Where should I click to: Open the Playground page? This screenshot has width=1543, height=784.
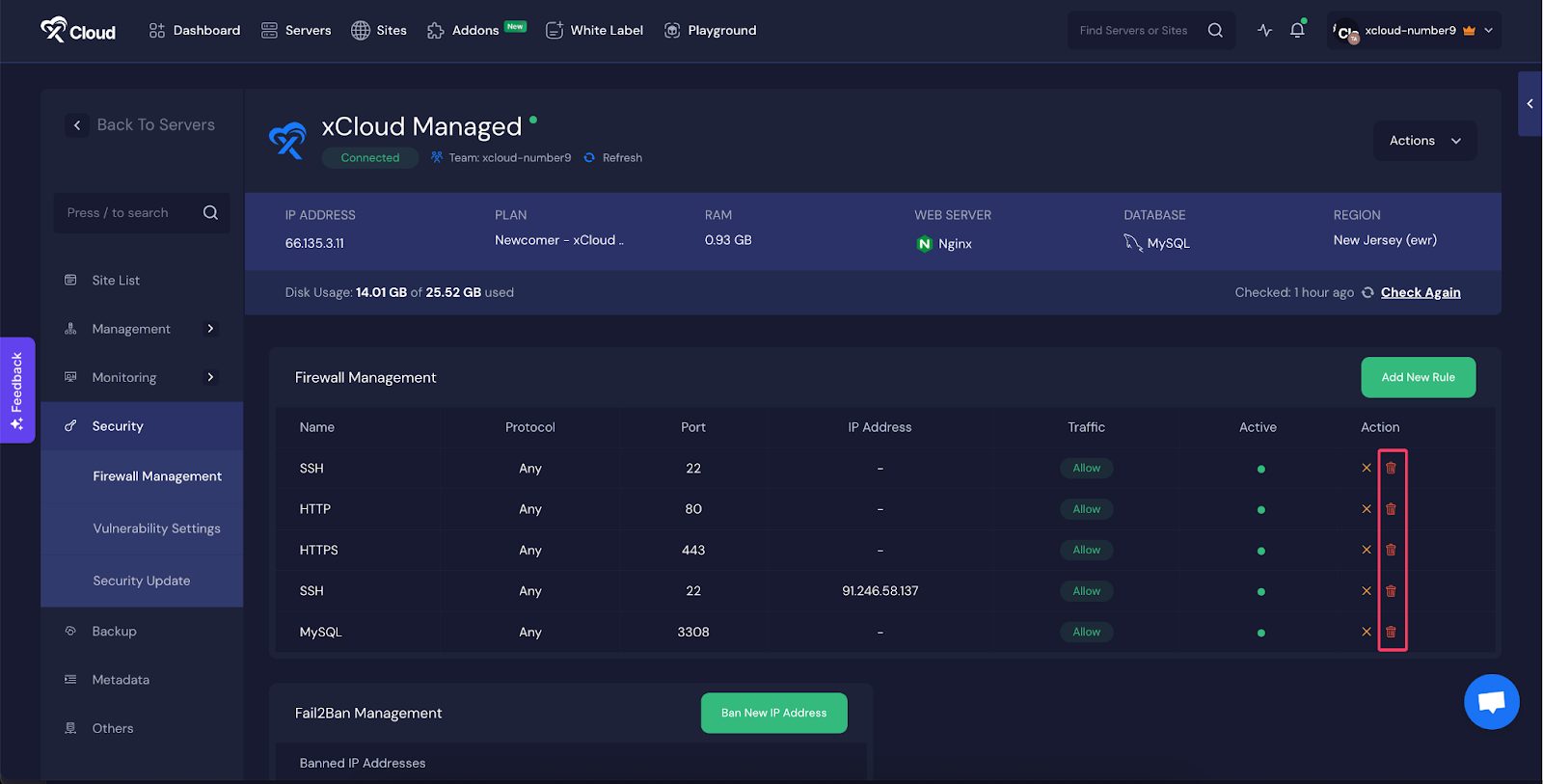(x=711, y=31)
